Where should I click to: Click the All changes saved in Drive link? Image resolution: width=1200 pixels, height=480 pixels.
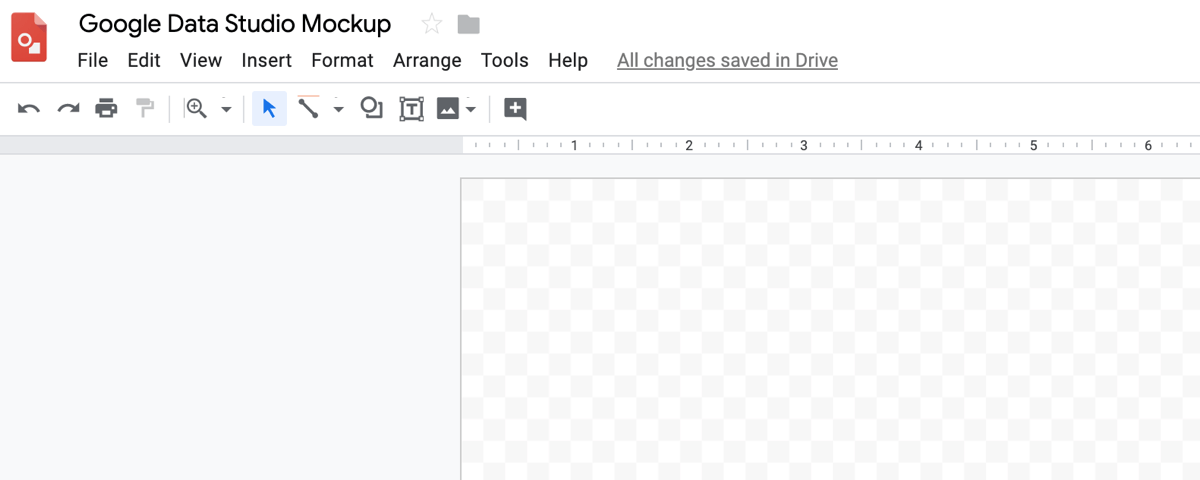(x=727, y=60)
